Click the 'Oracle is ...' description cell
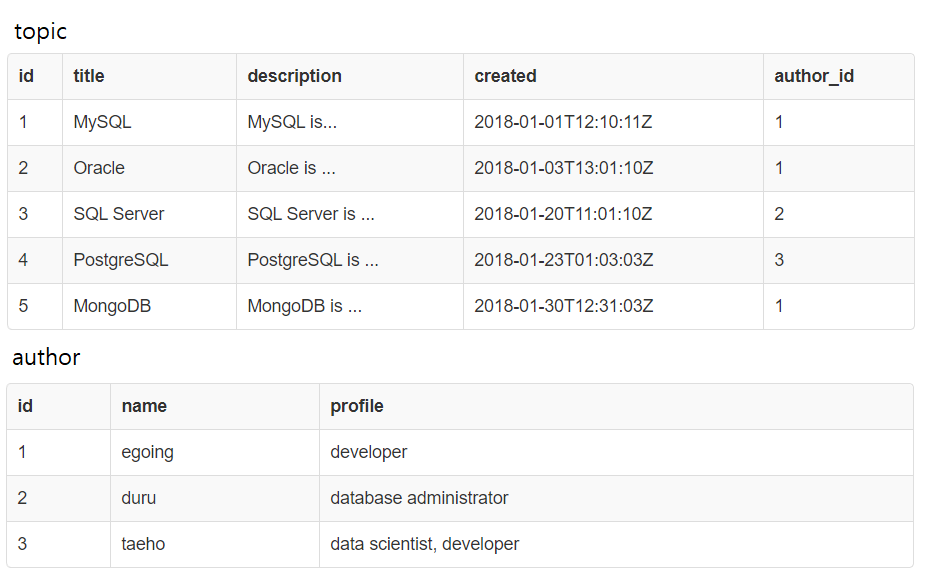 [x=350, y=168]
